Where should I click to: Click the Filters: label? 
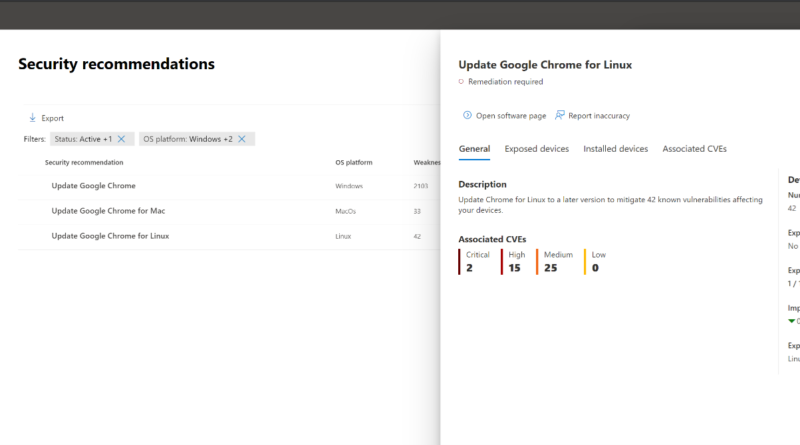coord(34,139)
